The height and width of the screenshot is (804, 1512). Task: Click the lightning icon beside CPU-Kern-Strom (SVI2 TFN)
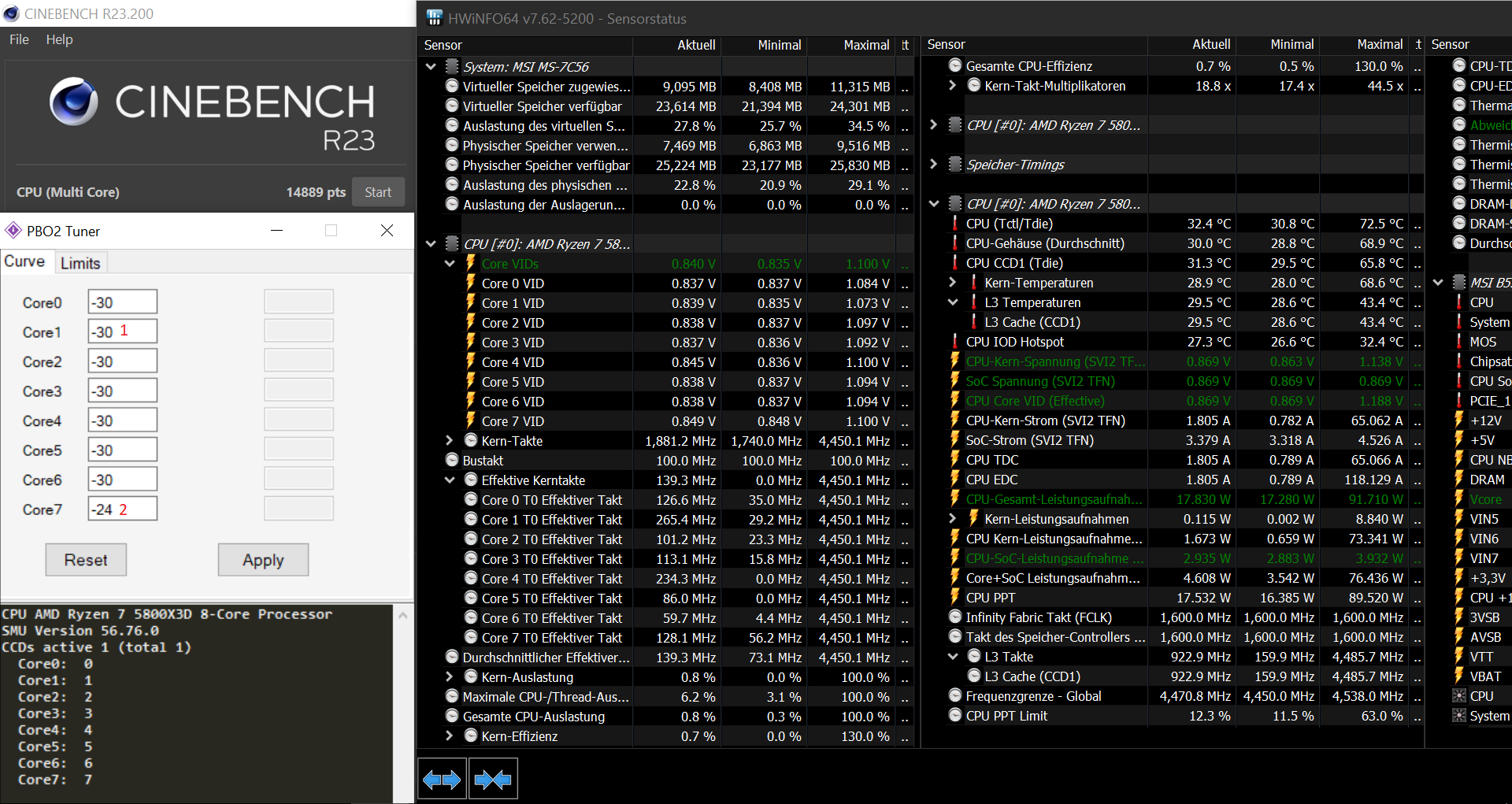click(955, 421)
